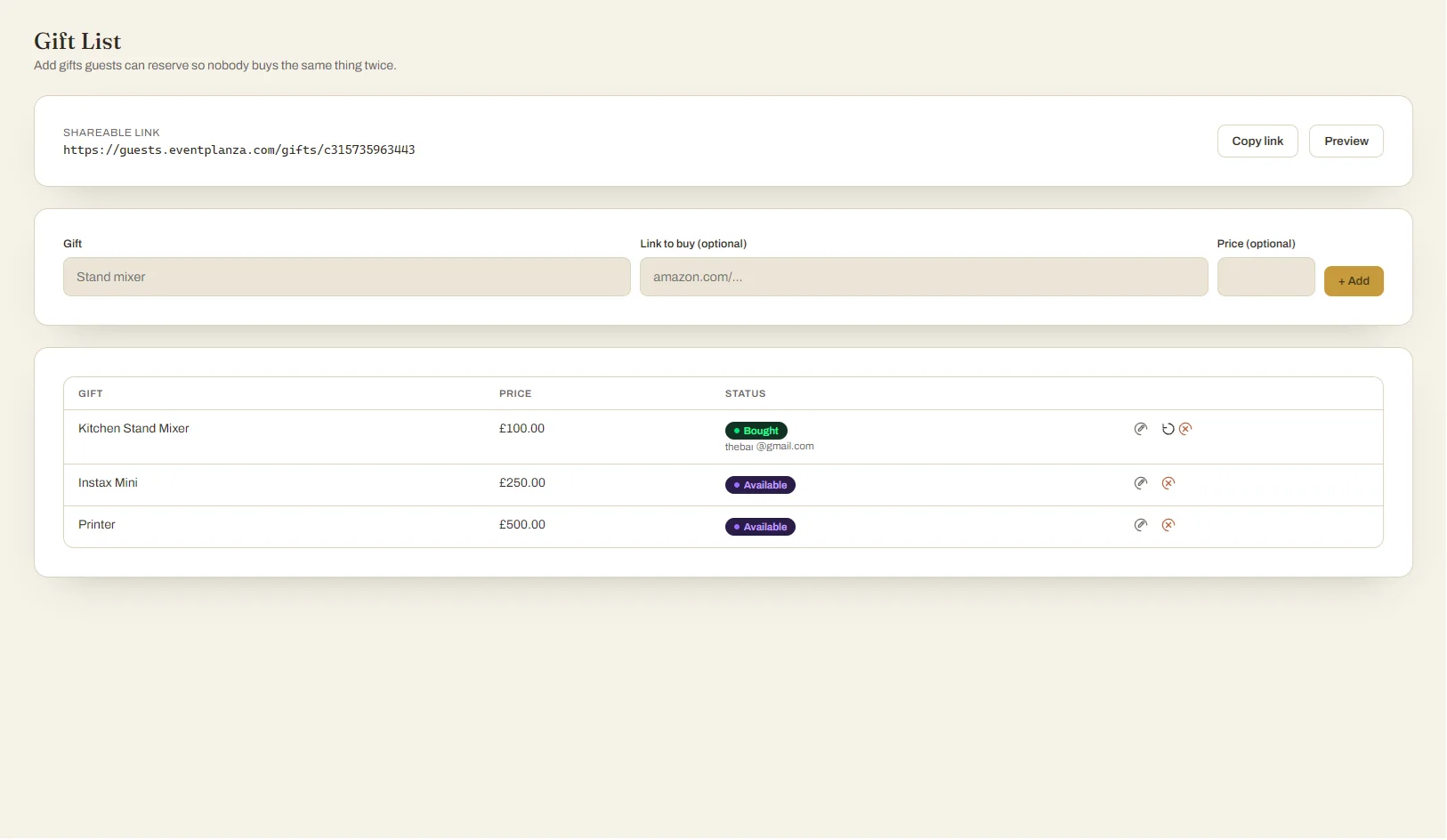Image resolution: width=1447 pixels, height=840 pixels.
Task: Click the Price (optional) input box
Action: [x=1265, y=277]
